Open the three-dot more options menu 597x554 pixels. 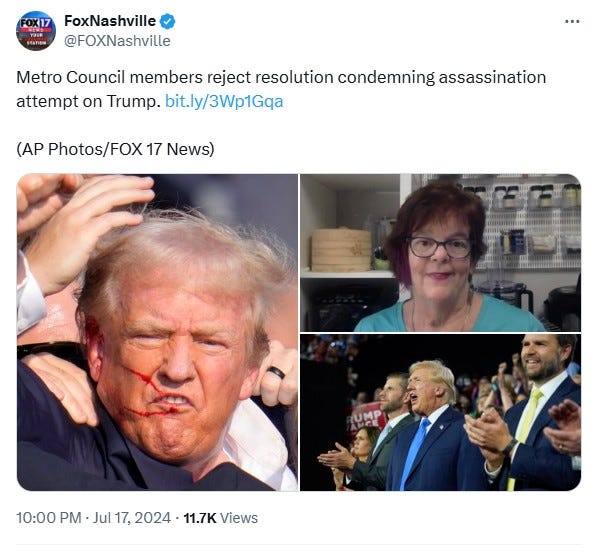(x=572, y=21)
